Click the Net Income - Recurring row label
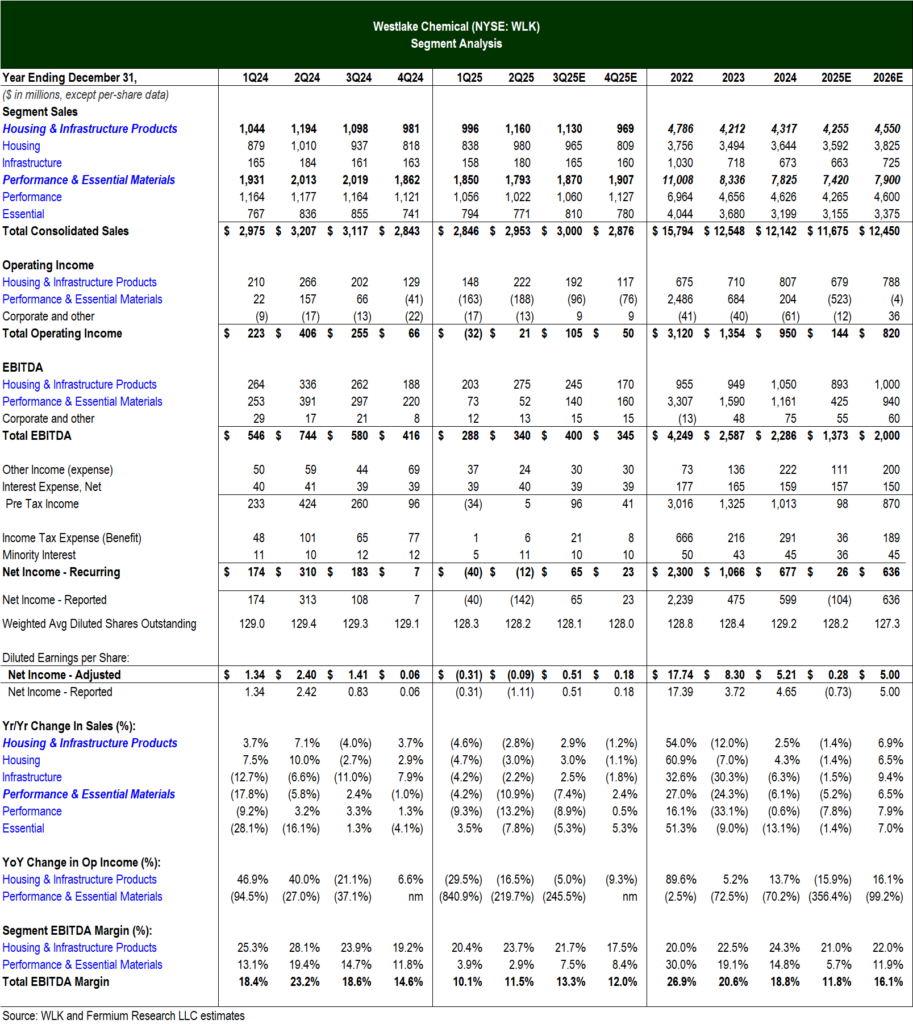Image resolution: width=913 pixels, height=1024 pixels. pyautogui.click(x=61, y=572)
